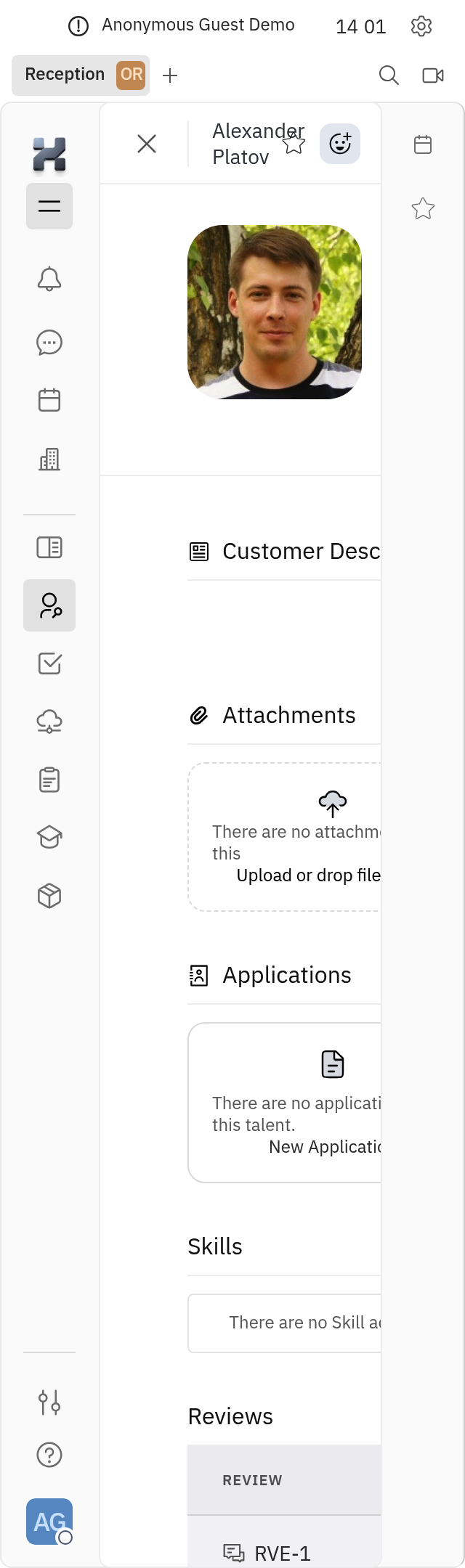Viewport: 465px width, 1568px height.
Task: Click the warning icon beside Anonymous Guest Demo
Action: pyautogui.click(x=78, y=26)
